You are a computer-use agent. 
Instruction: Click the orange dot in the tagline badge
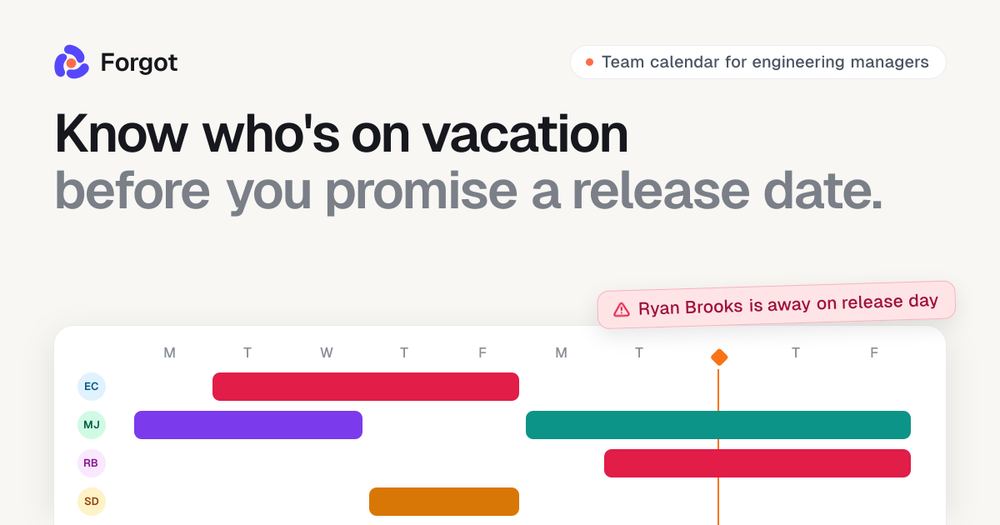(589, 62)
